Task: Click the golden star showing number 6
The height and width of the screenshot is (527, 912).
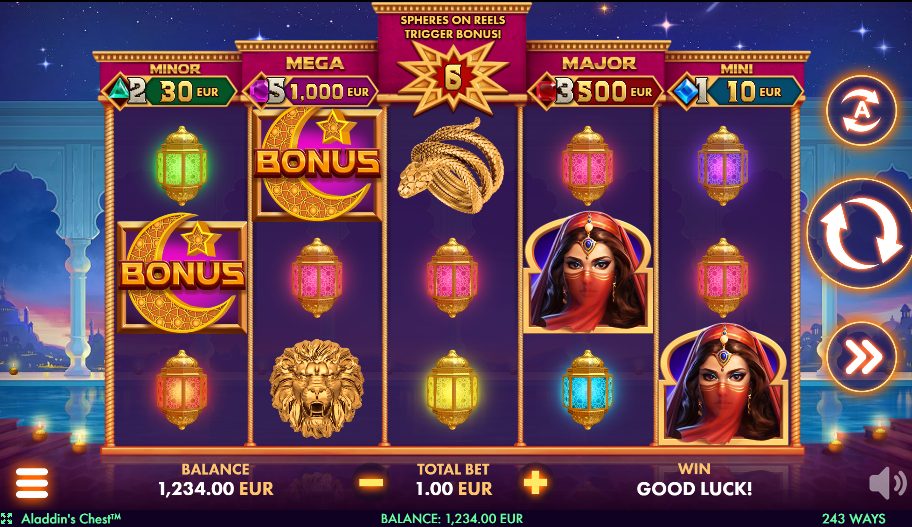Action: pos(453,77)
